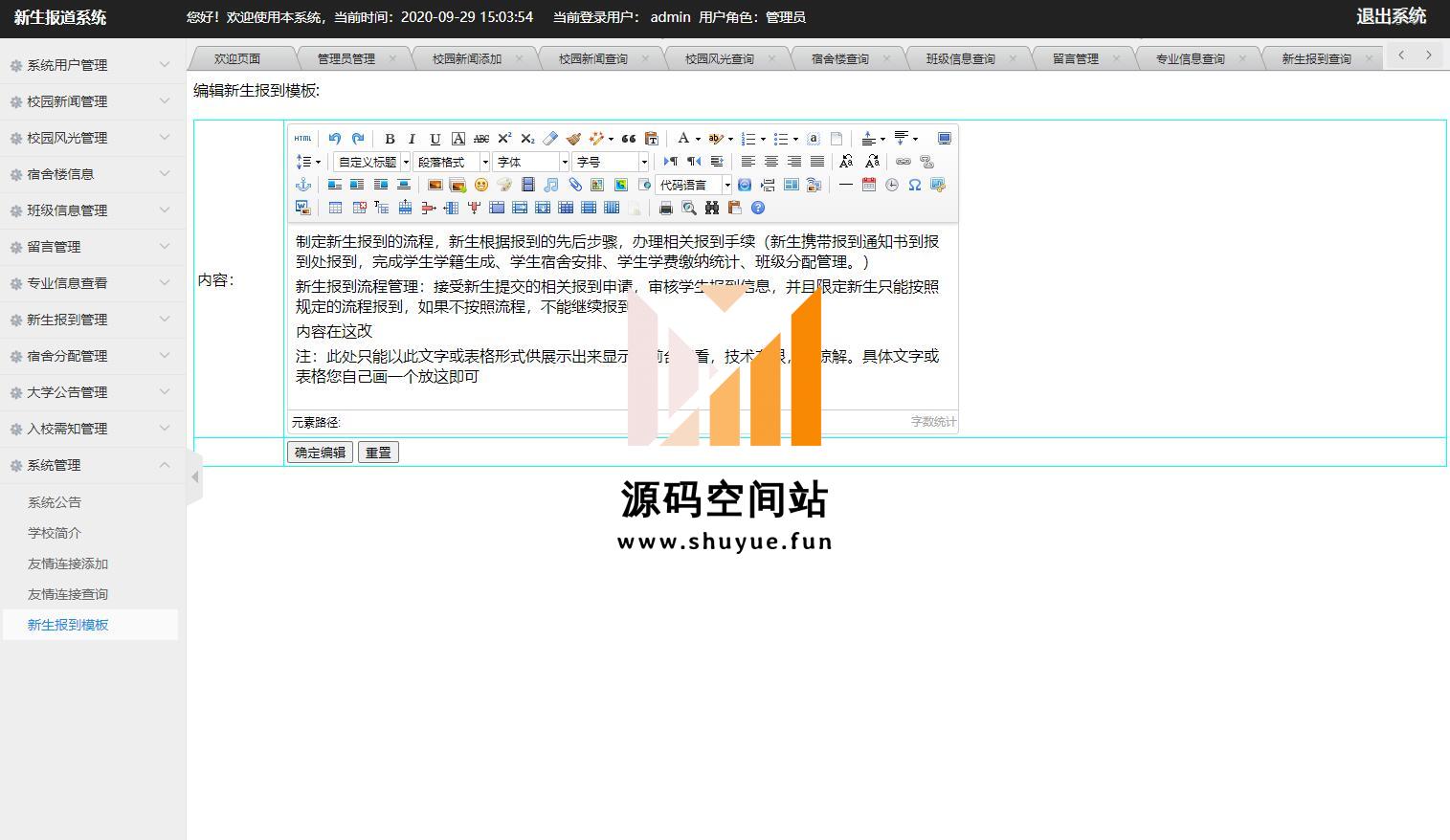Switch to the 校园新闻查询 tab
The height and width of the screenshot is (840, 1450).
click(593, 59)
